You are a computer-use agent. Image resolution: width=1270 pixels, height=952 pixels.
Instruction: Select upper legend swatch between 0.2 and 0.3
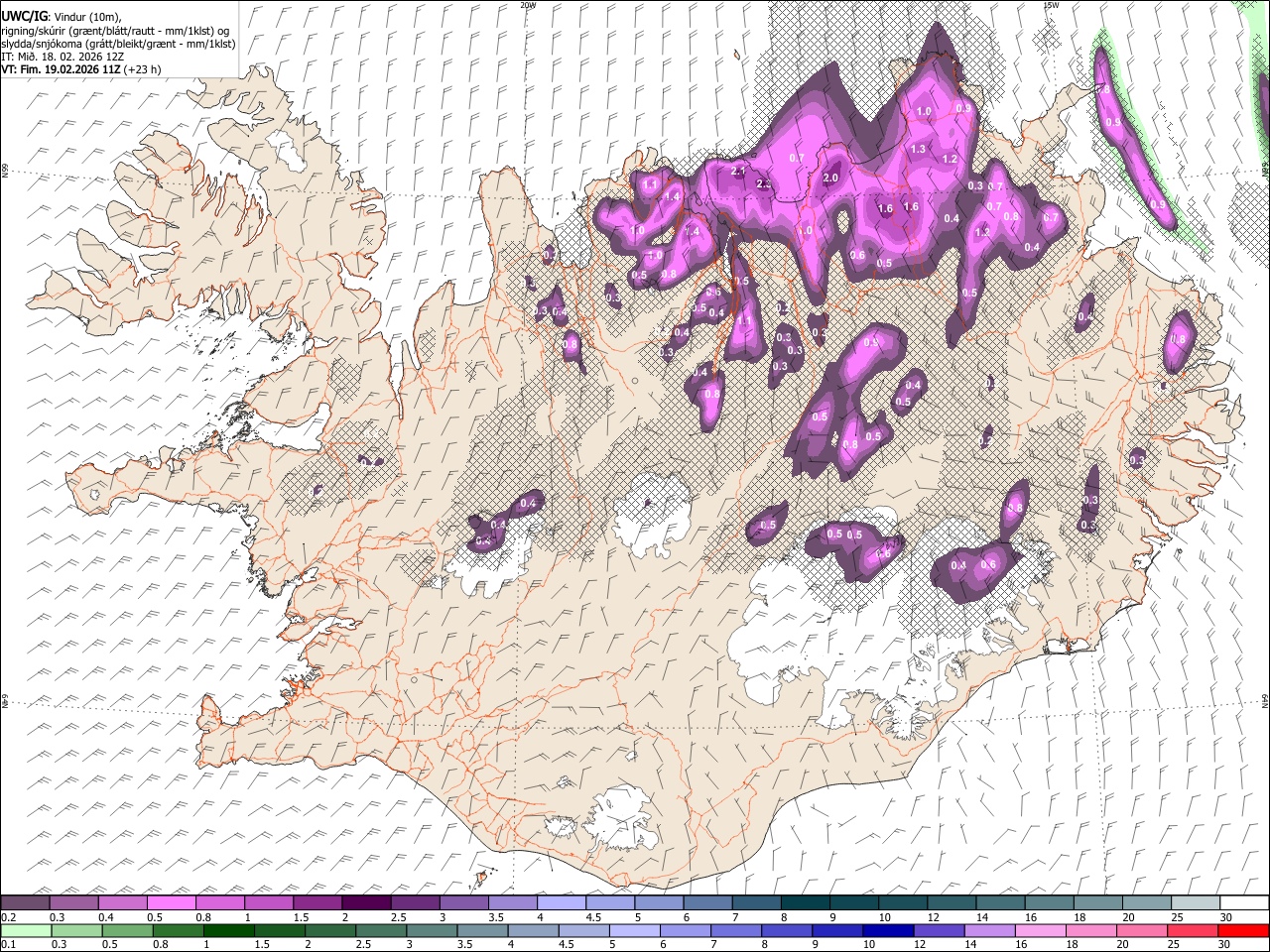point(25,902)
